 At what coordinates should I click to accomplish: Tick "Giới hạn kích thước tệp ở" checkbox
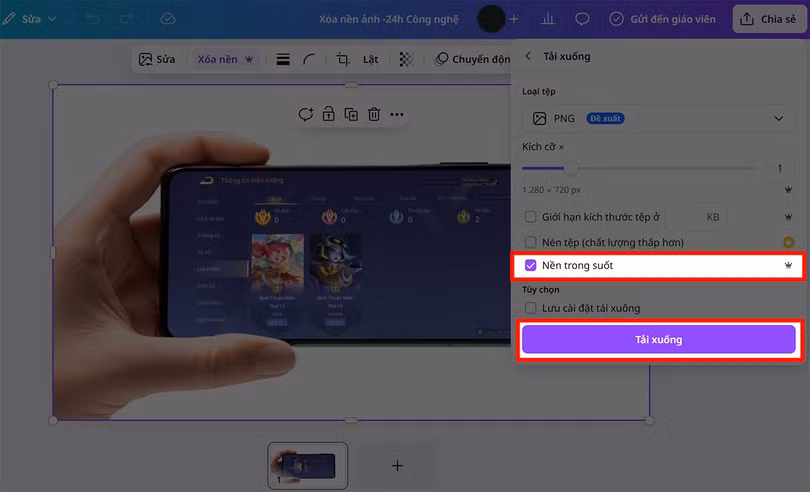coord(531,217)
